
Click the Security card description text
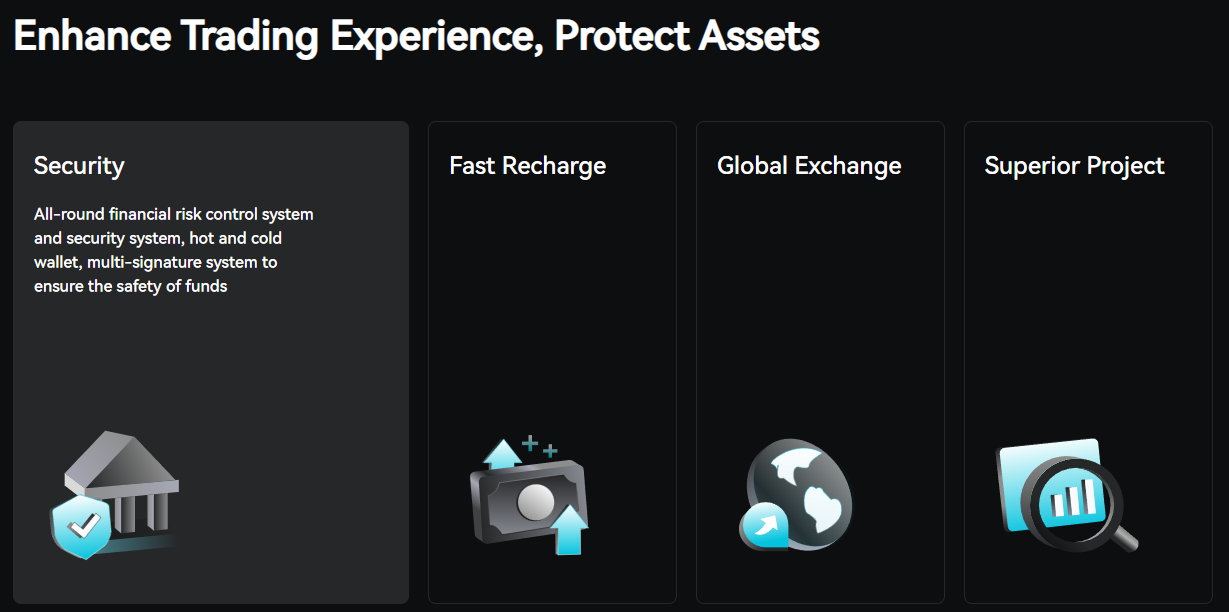pyautogui.click(x=174, y=250)
